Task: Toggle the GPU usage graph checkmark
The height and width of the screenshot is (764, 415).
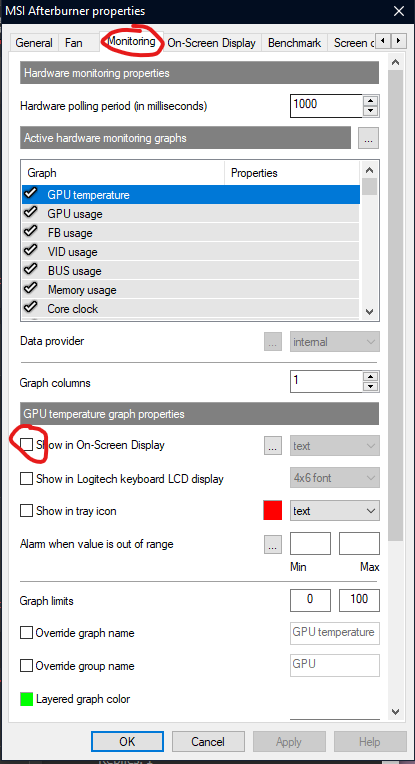Action: 31,213
